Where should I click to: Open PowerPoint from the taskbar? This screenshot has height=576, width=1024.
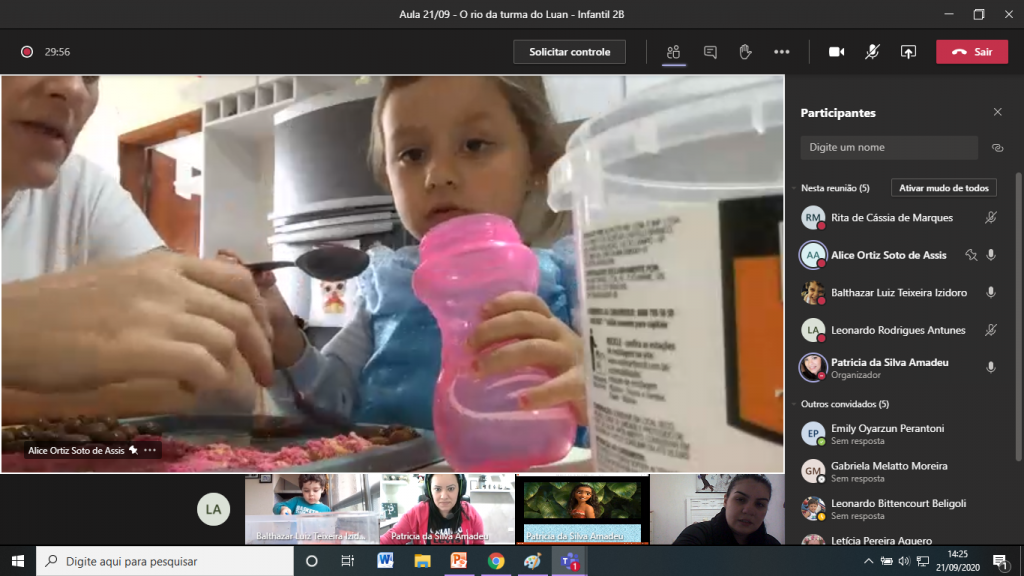pyautogui.click(x=459, y=561)
